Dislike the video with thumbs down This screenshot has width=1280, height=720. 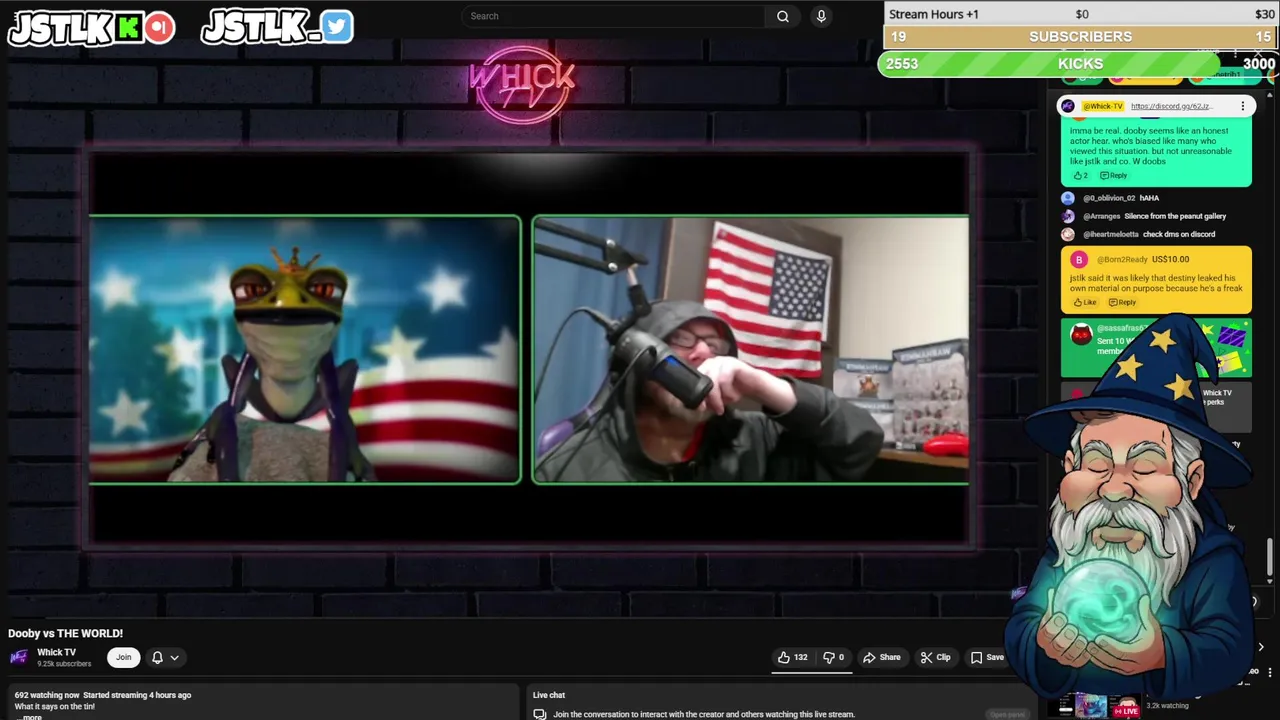(834, 657)
